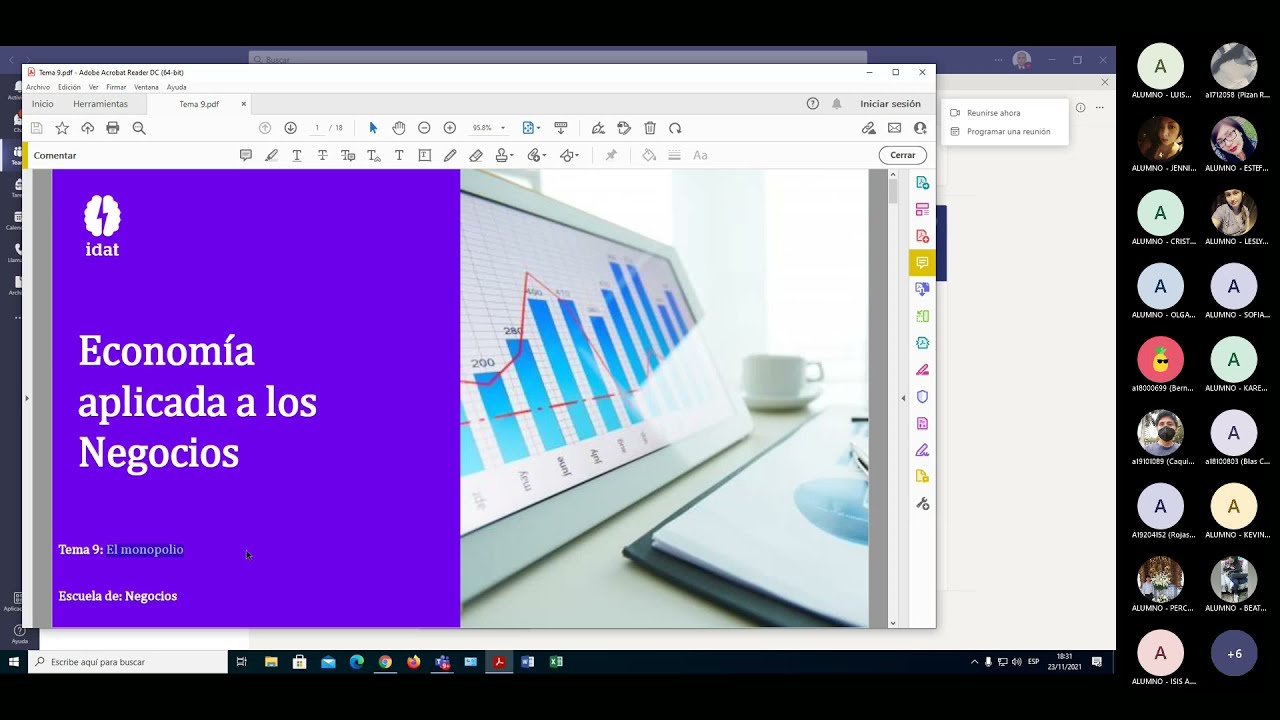Choose the underline text tool
Screen dimensions: 1280x720
click(297, 155)
